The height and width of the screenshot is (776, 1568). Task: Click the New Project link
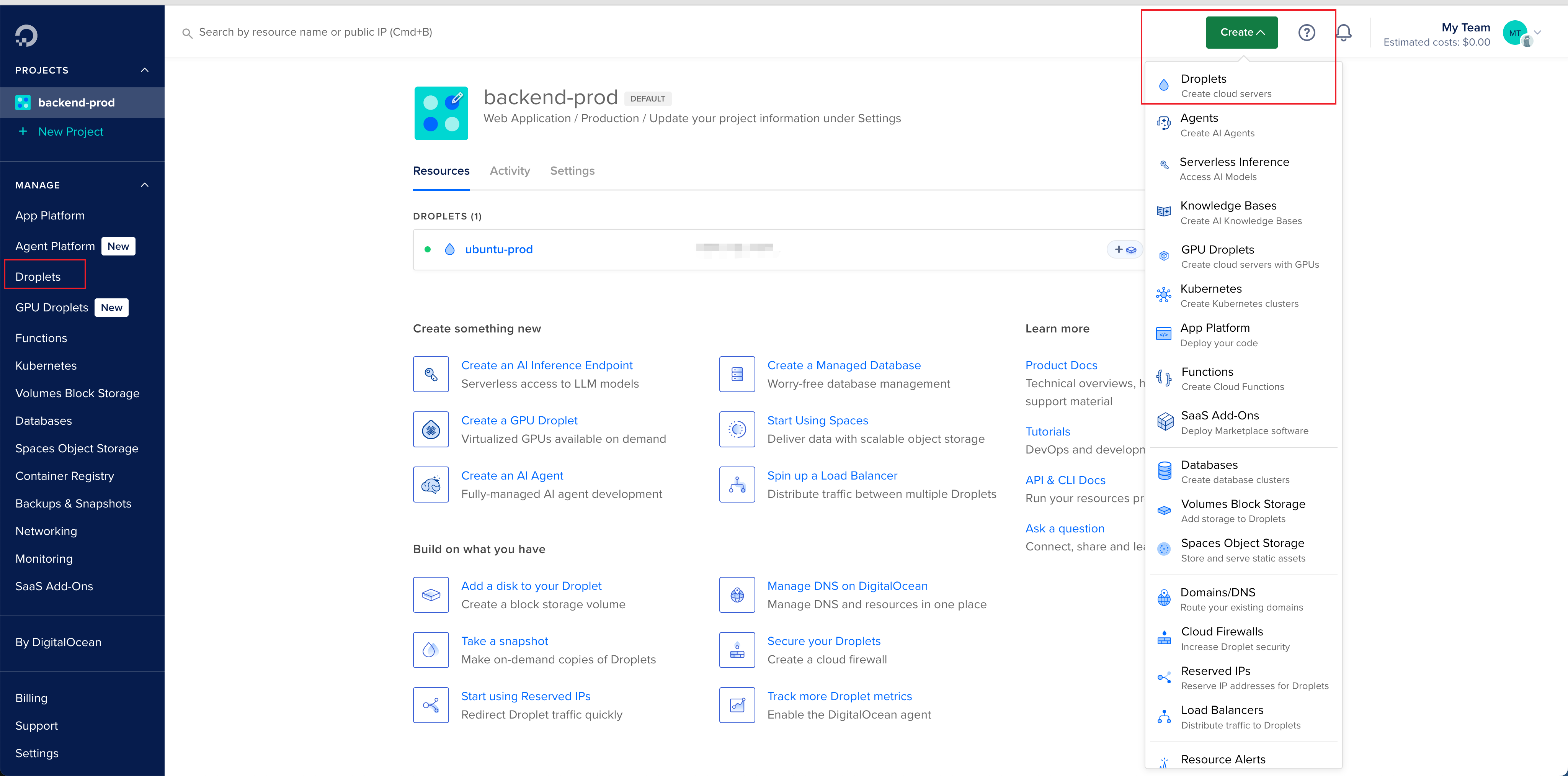[70, 132]
